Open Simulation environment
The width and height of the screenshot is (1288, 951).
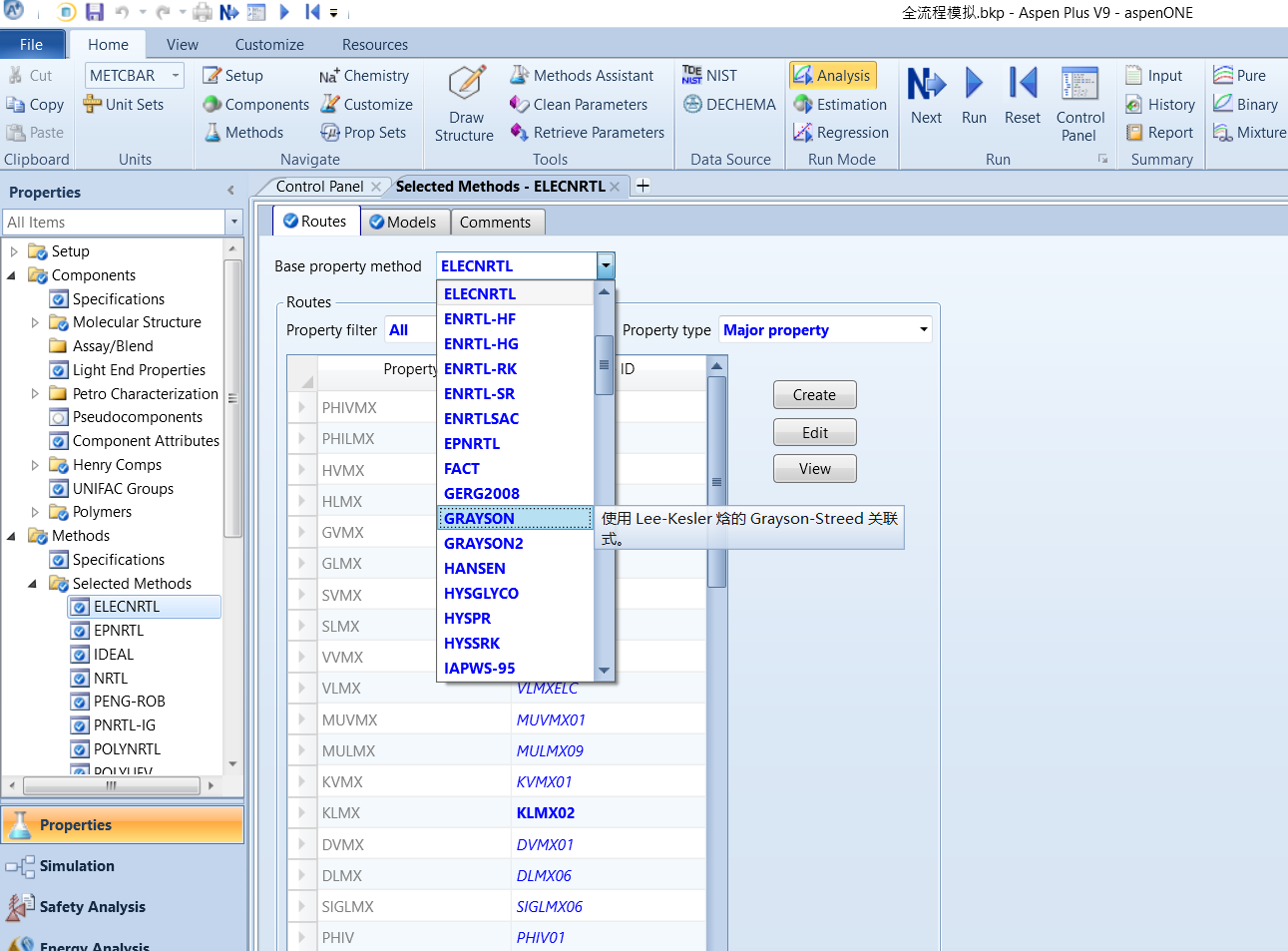click(x=122, y=866)
